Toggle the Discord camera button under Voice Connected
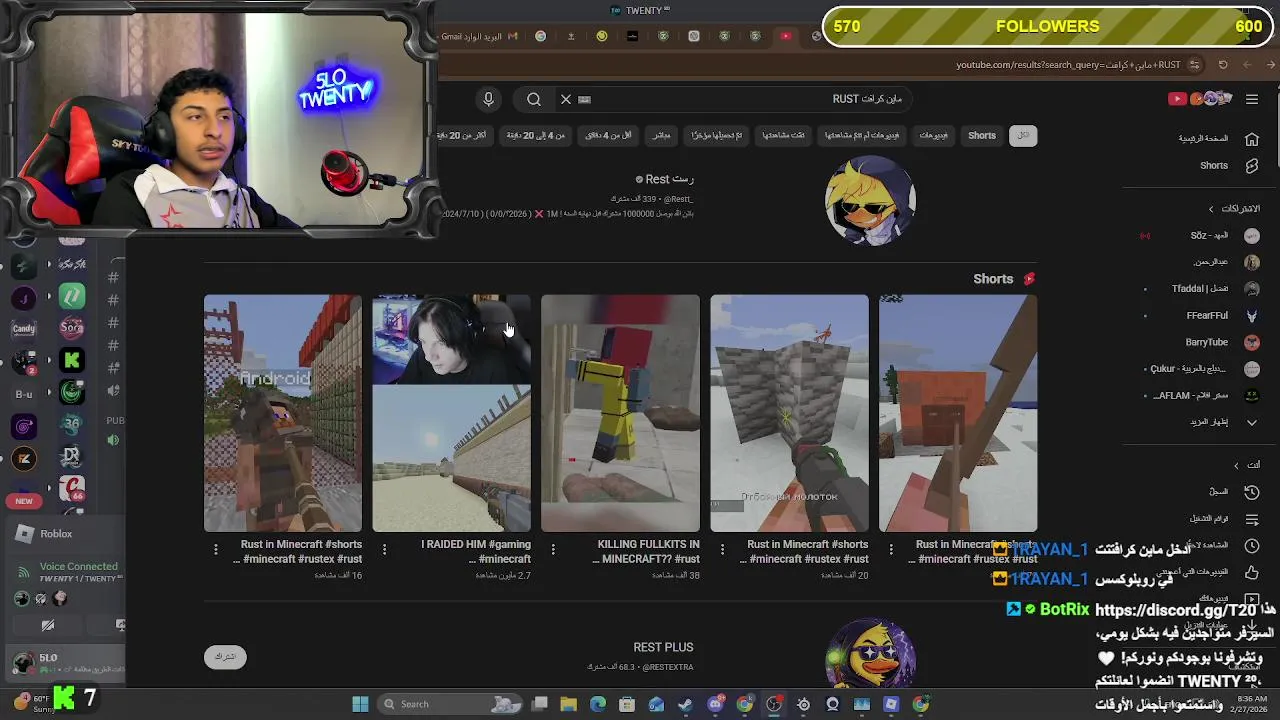The width and height of the screenshot is (1280, 720). click(47, 625)
